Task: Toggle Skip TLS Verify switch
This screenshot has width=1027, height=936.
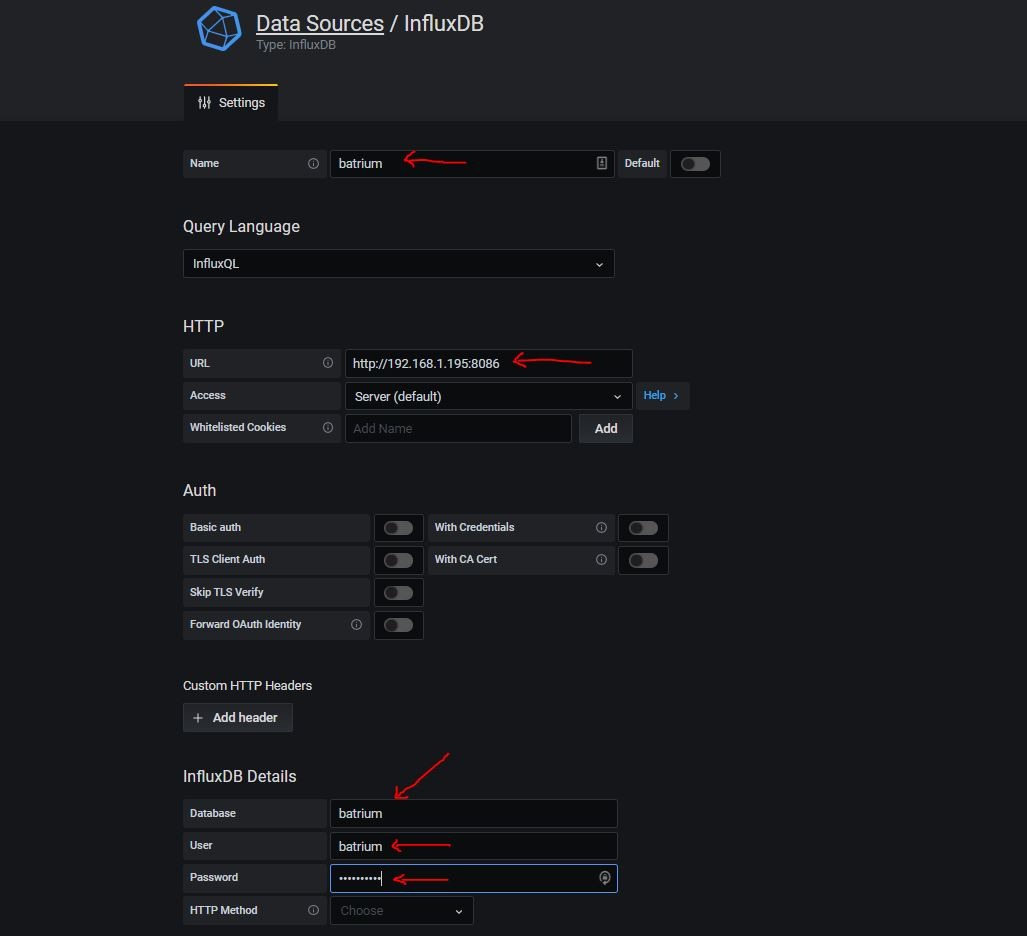Action: tap(398, 593)
